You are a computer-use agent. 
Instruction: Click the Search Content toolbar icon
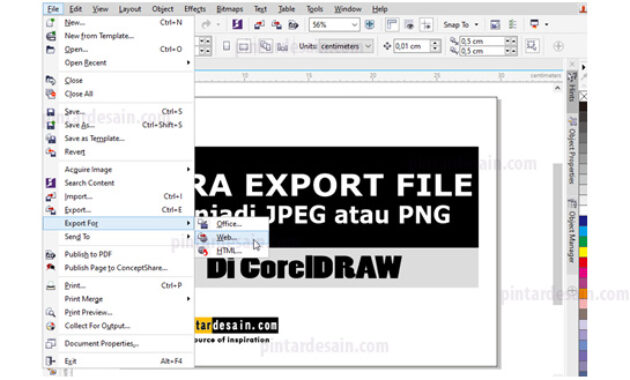(237, 25)
